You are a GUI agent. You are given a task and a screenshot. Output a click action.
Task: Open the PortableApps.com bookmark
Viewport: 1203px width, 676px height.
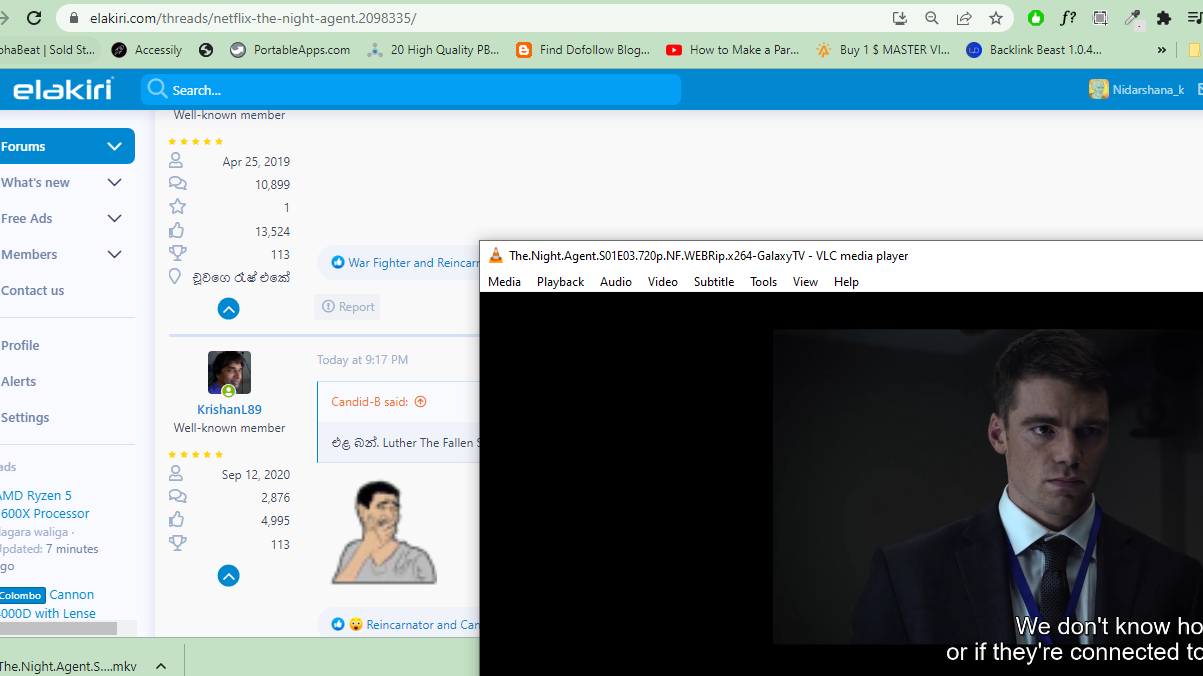click(290, 50)
